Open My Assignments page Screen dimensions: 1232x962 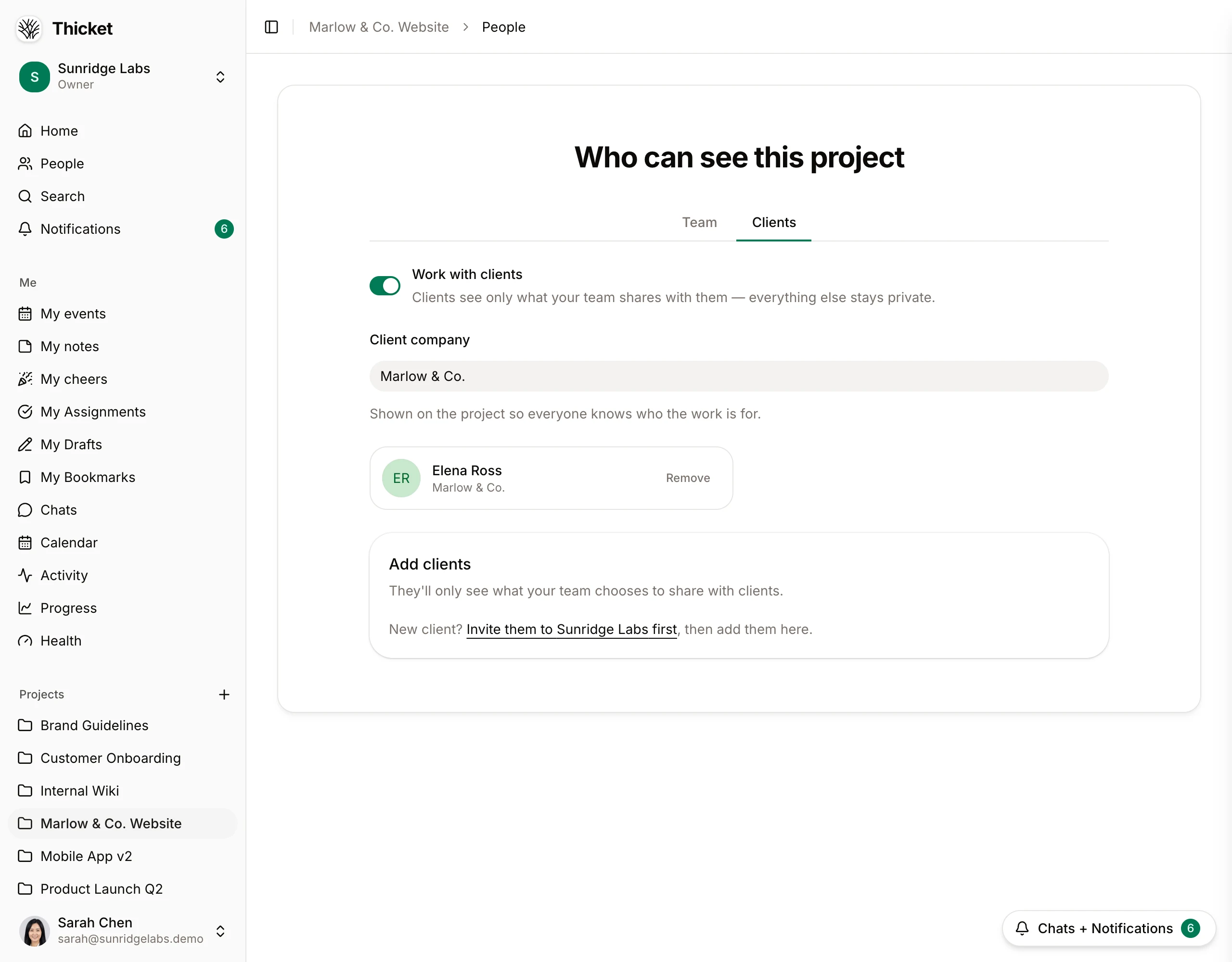point(123,412)
